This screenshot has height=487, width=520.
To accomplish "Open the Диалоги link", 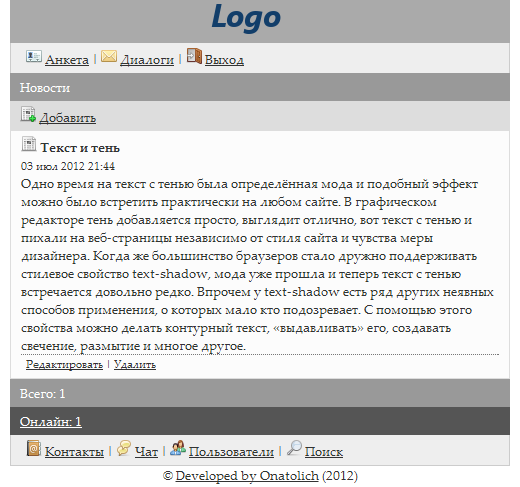I will tap(147, 60).
